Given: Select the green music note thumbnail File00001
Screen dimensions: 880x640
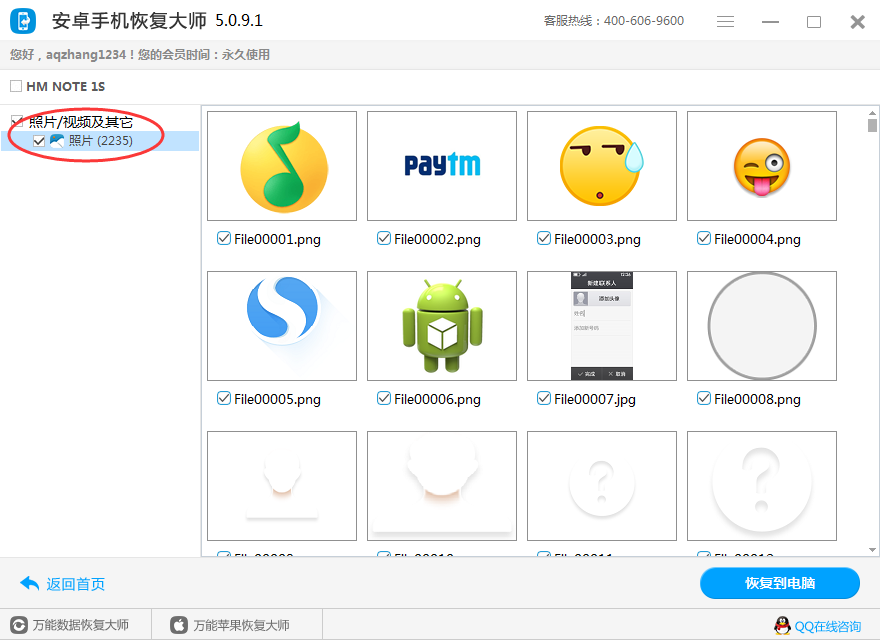Looking at the screenshot, I should pos(282,166).
